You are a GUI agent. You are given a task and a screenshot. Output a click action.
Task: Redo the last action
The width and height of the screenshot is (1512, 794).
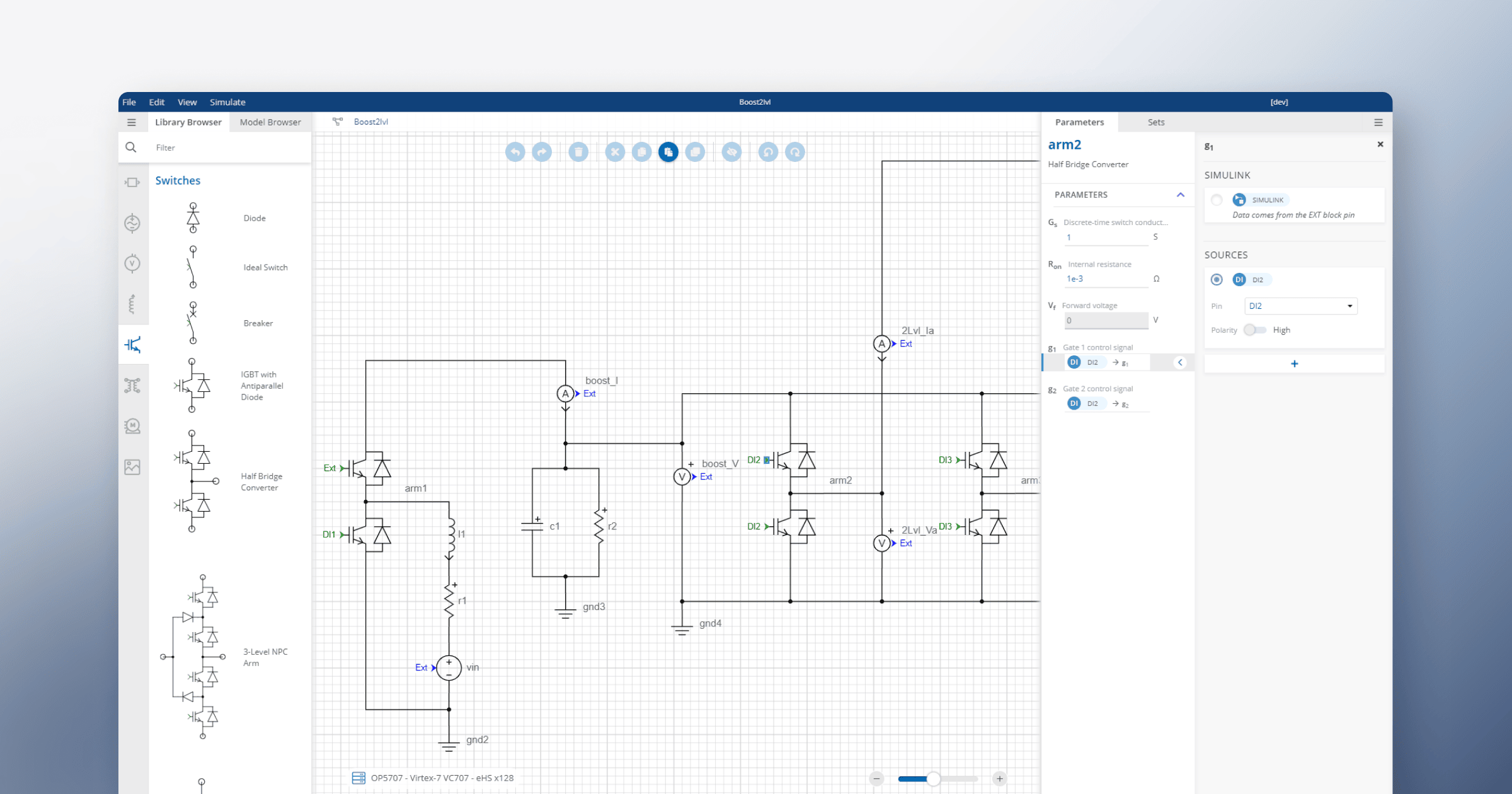point(542,152)
